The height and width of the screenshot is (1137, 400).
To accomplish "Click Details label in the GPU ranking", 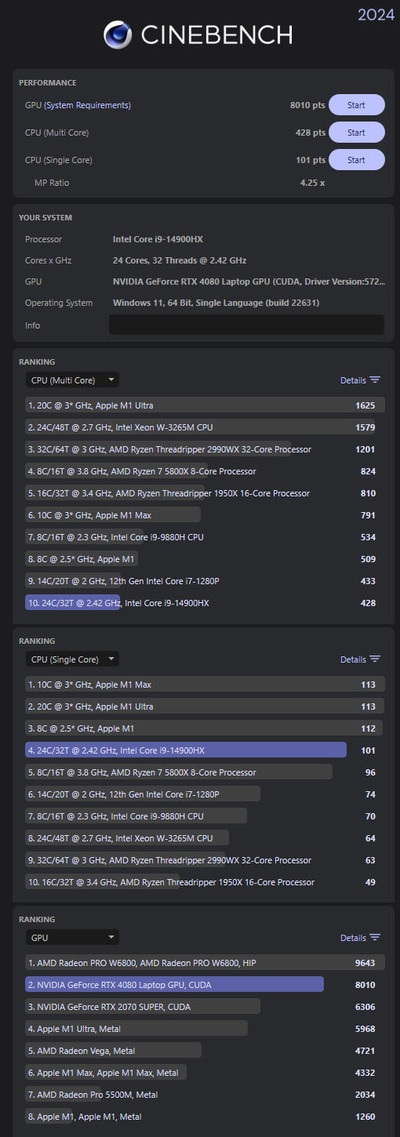I will coord(353,938).
